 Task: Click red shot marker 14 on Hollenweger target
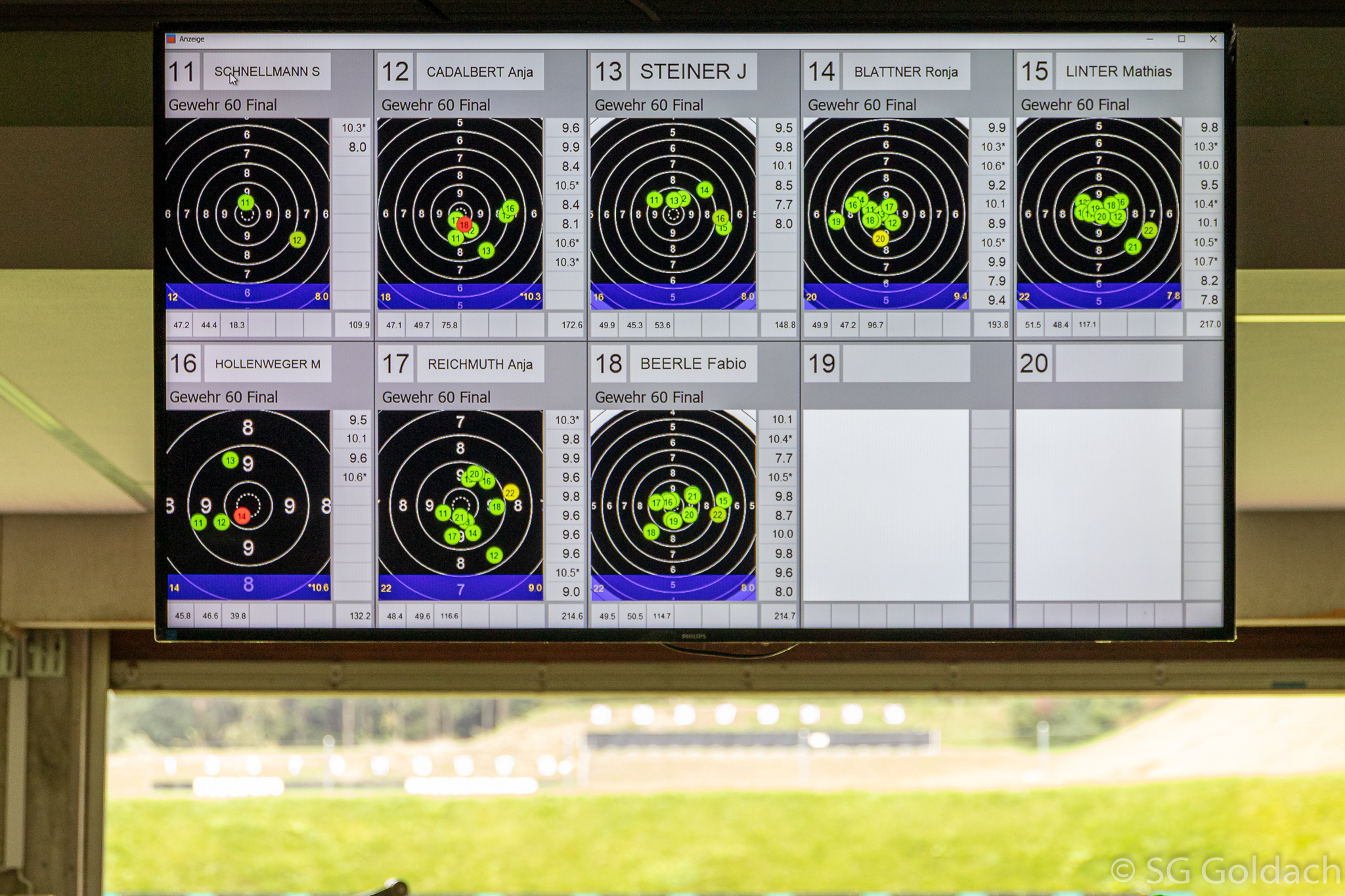pos(242,516)
